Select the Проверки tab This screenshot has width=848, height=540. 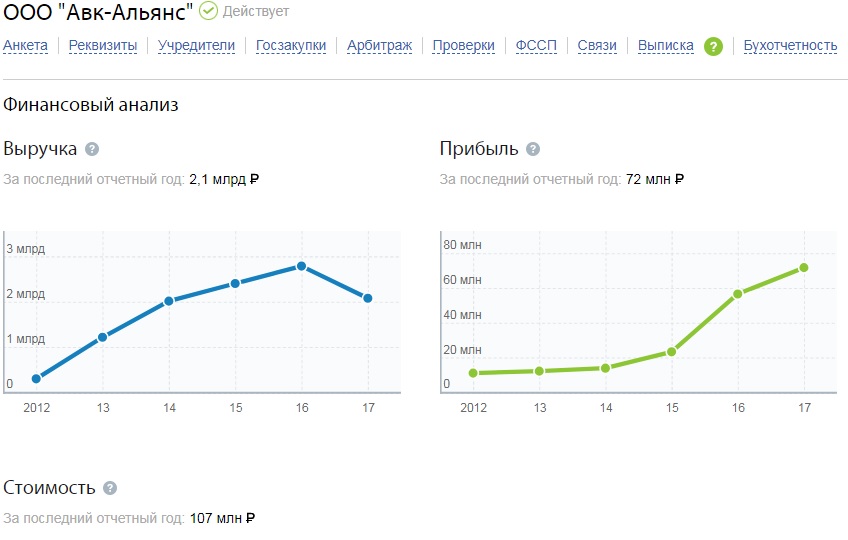coord(463,45)
